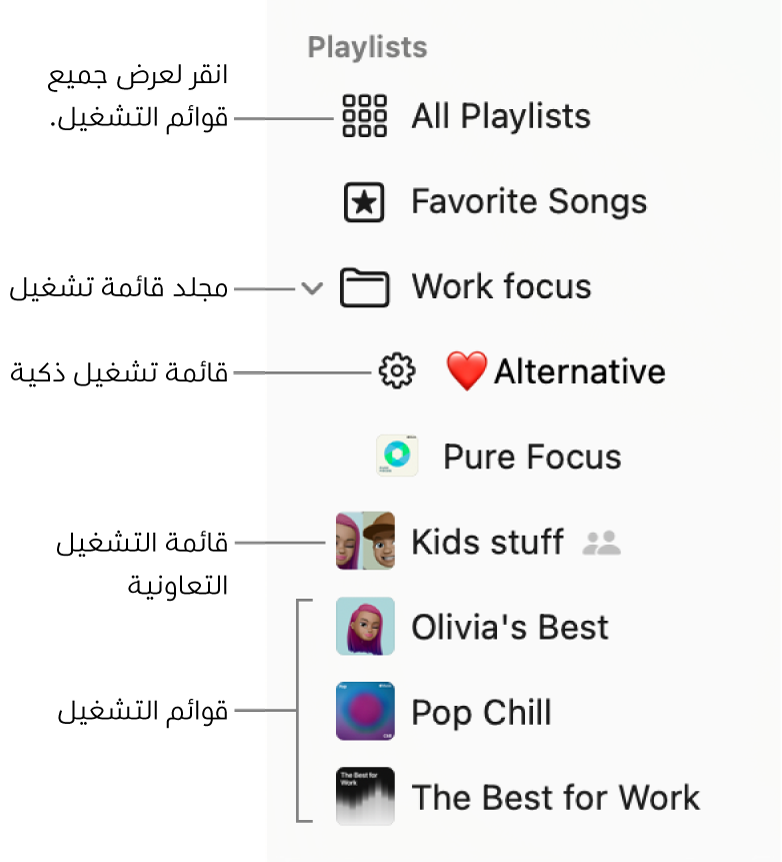Open the Kids stuff collaborative playlist
The height and width of the screenshot is (862, 782).
click(487, 542)
